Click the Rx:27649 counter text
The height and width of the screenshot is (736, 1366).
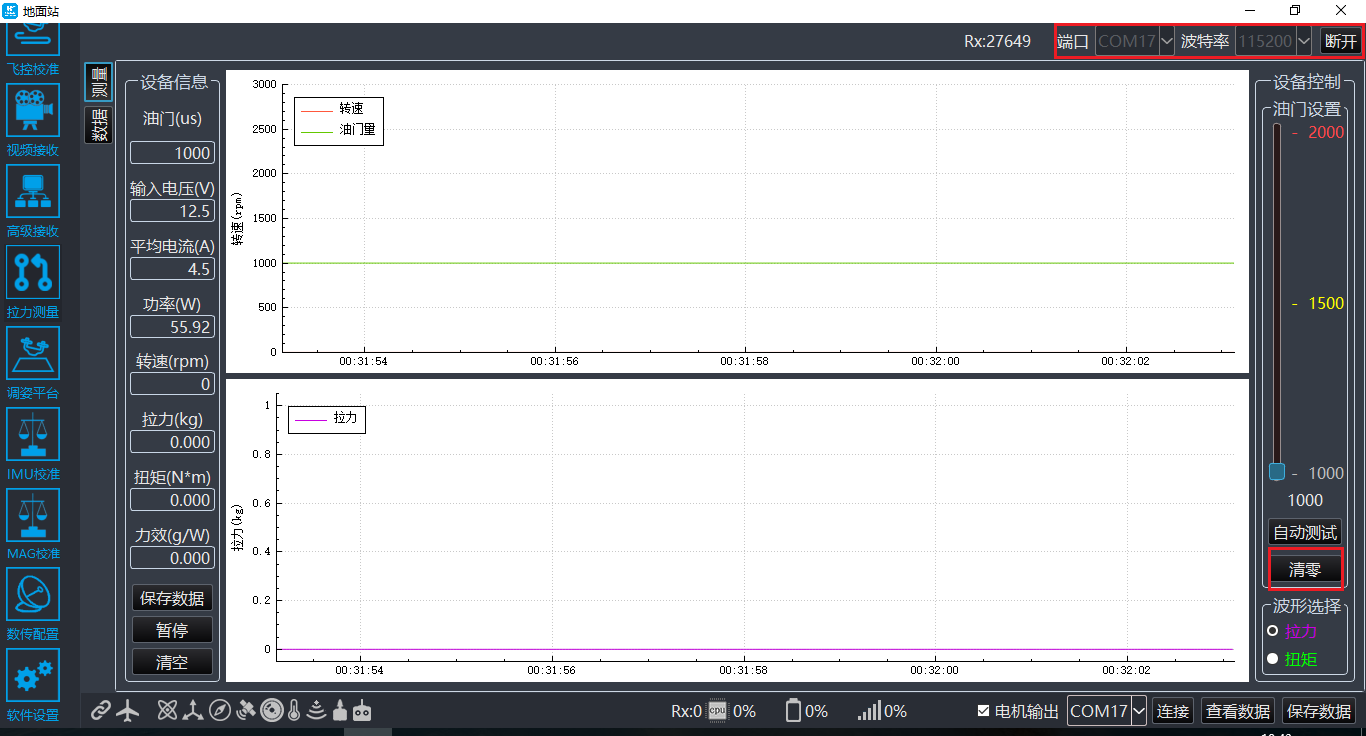997,41
